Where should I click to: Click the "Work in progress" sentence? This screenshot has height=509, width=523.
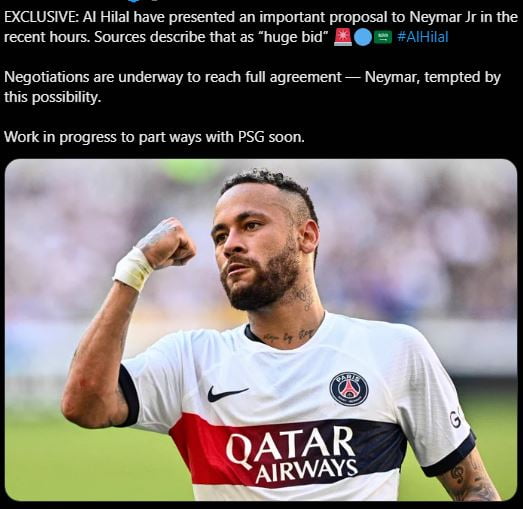coord(154,137)
